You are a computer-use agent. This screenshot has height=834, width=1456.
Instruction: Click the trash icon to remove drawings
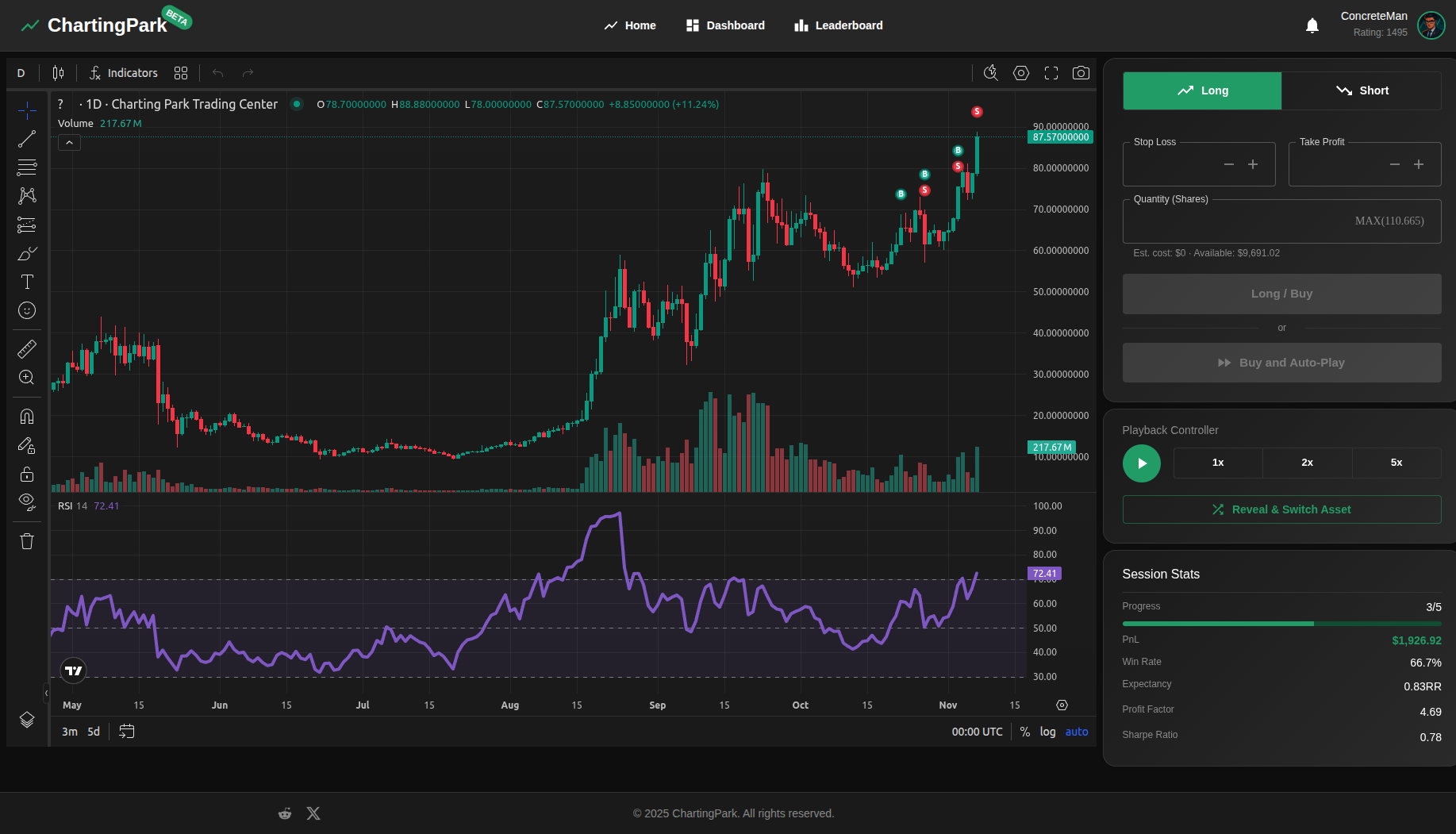pos(27,541)
